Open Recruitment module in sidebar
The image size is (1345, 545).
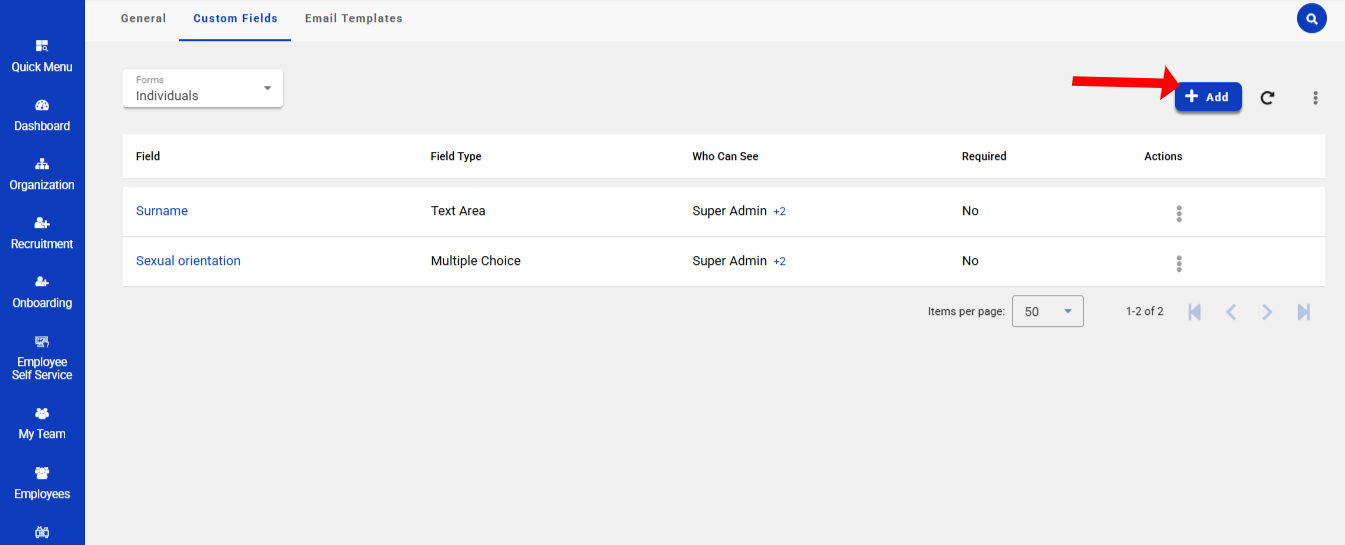tap(42, 233)
